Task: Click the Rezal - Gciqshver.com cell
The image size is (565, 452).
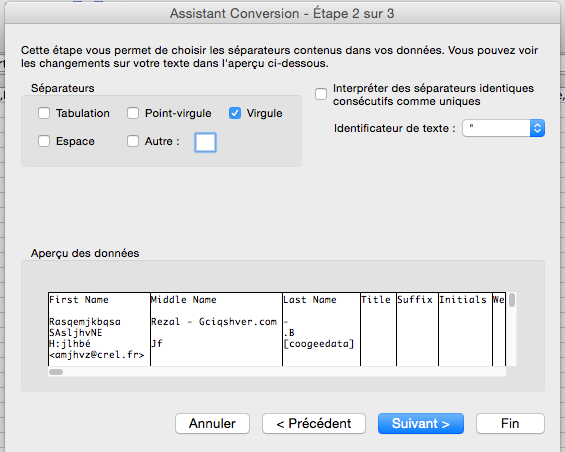Action: (x=214, y=322)
